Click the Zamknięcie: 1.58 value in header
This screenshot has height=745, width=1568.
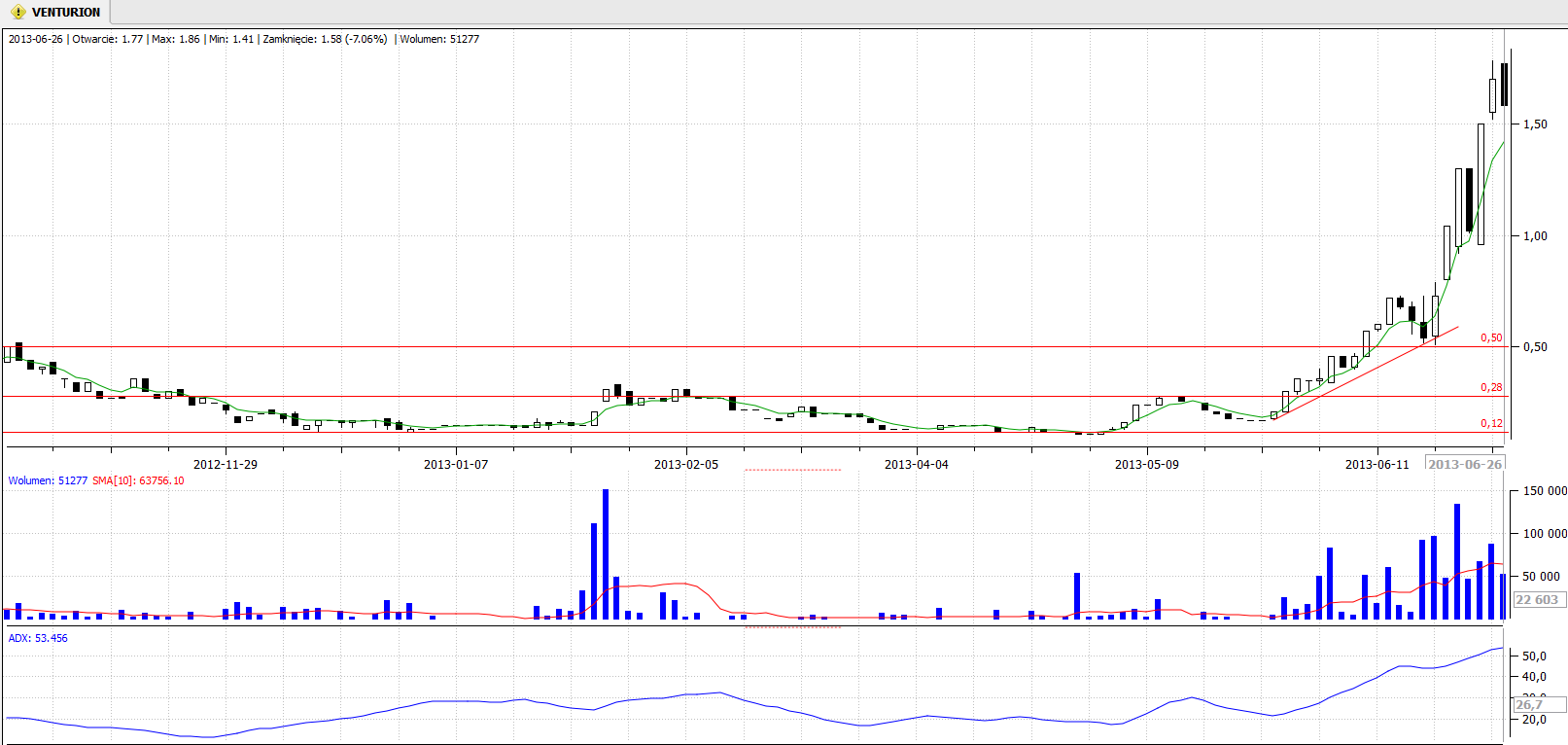click(x=325, y=39)
